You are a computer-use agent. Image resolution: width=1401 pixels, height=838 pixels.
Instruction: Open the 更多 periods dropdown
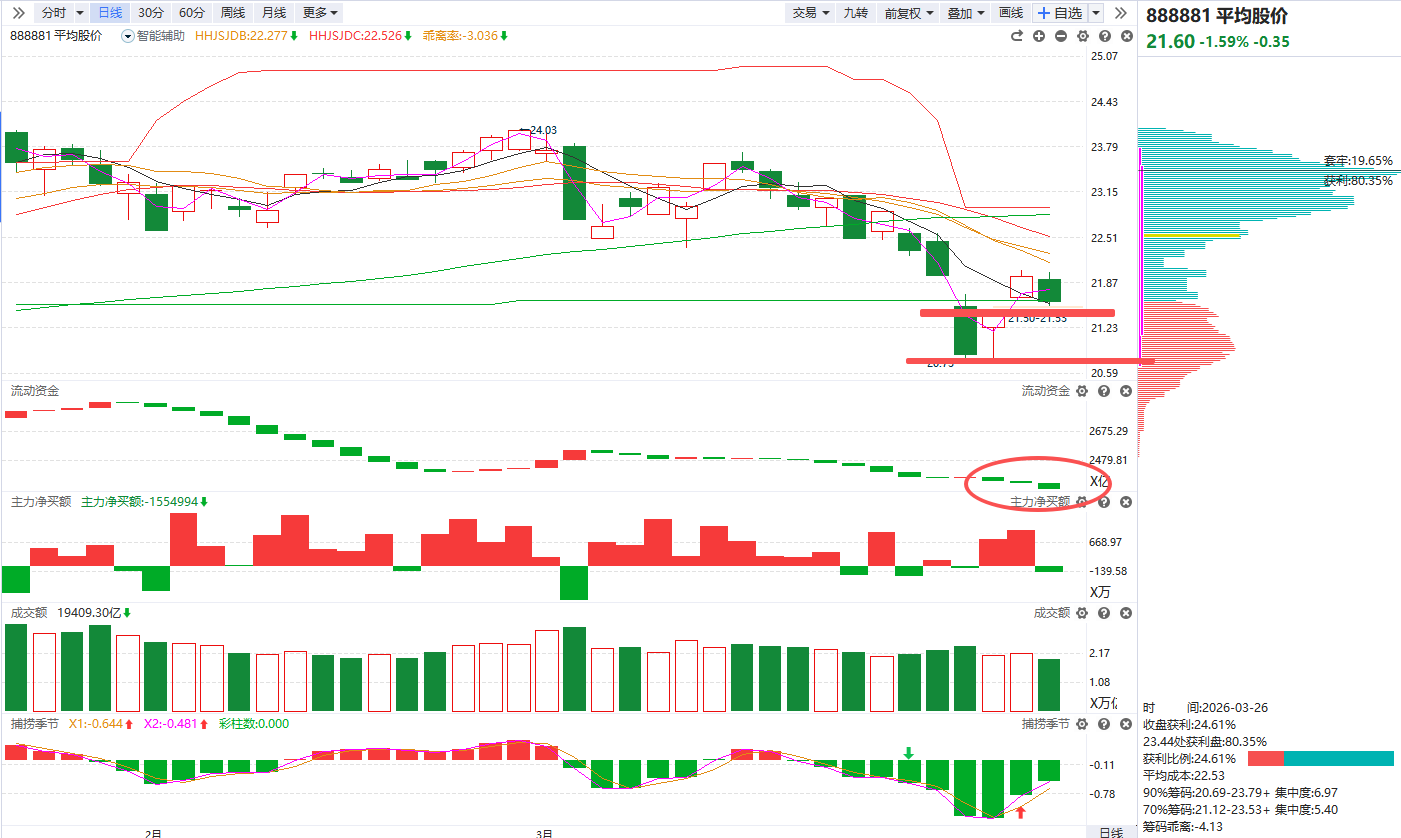(321, 13)
